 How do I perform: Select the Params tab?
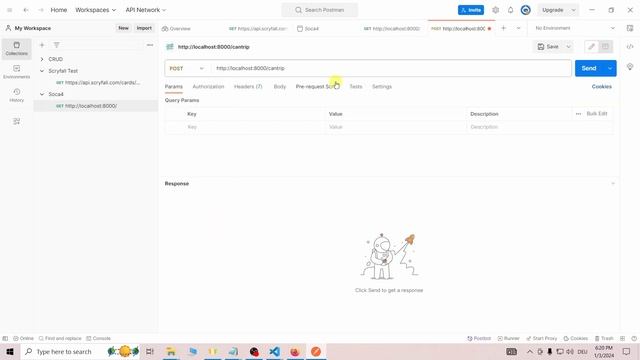[x=173, y=87]
